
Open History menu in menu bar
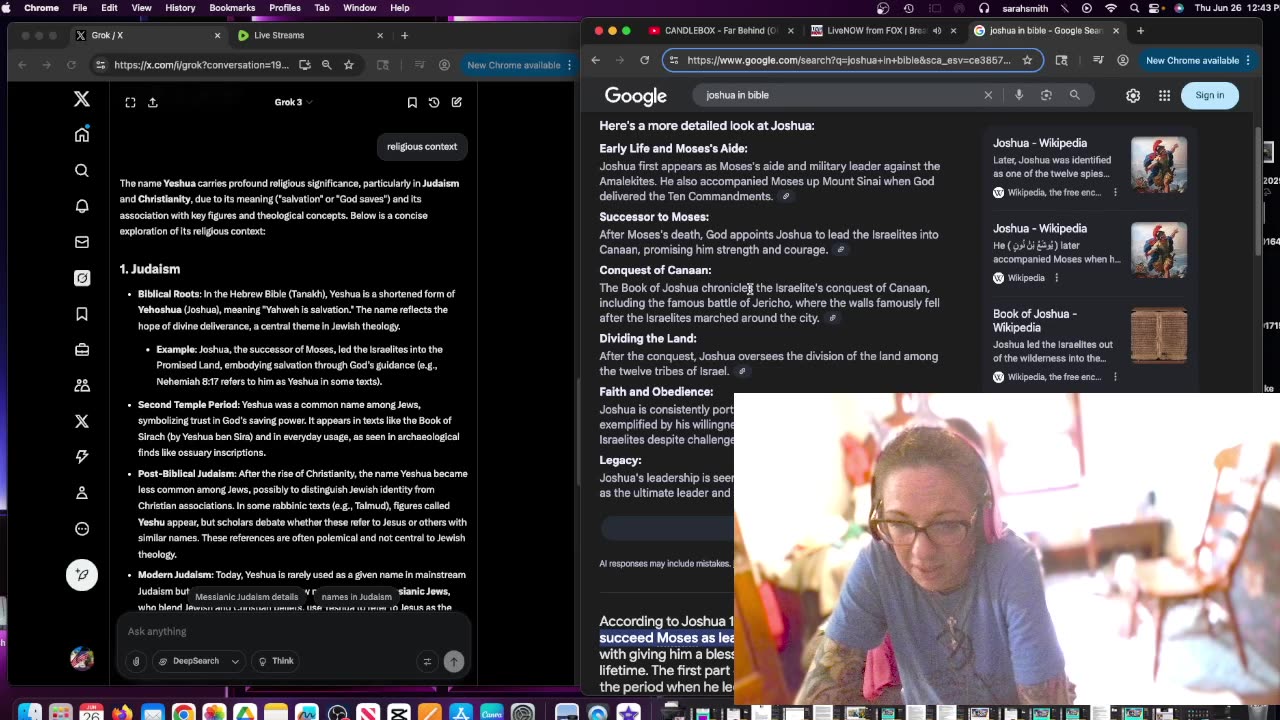[180, 8]
